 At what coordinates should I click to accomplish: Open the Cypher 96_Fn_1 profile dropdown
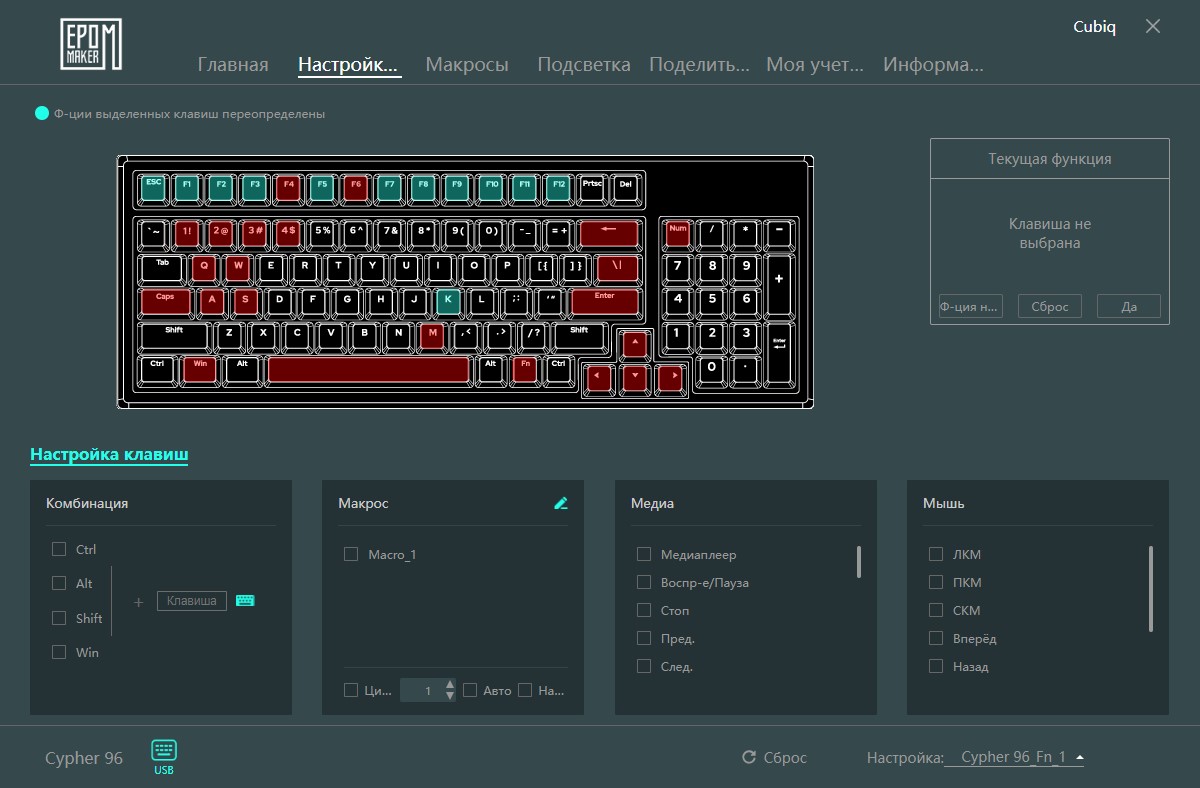[x=1015, y=757]
